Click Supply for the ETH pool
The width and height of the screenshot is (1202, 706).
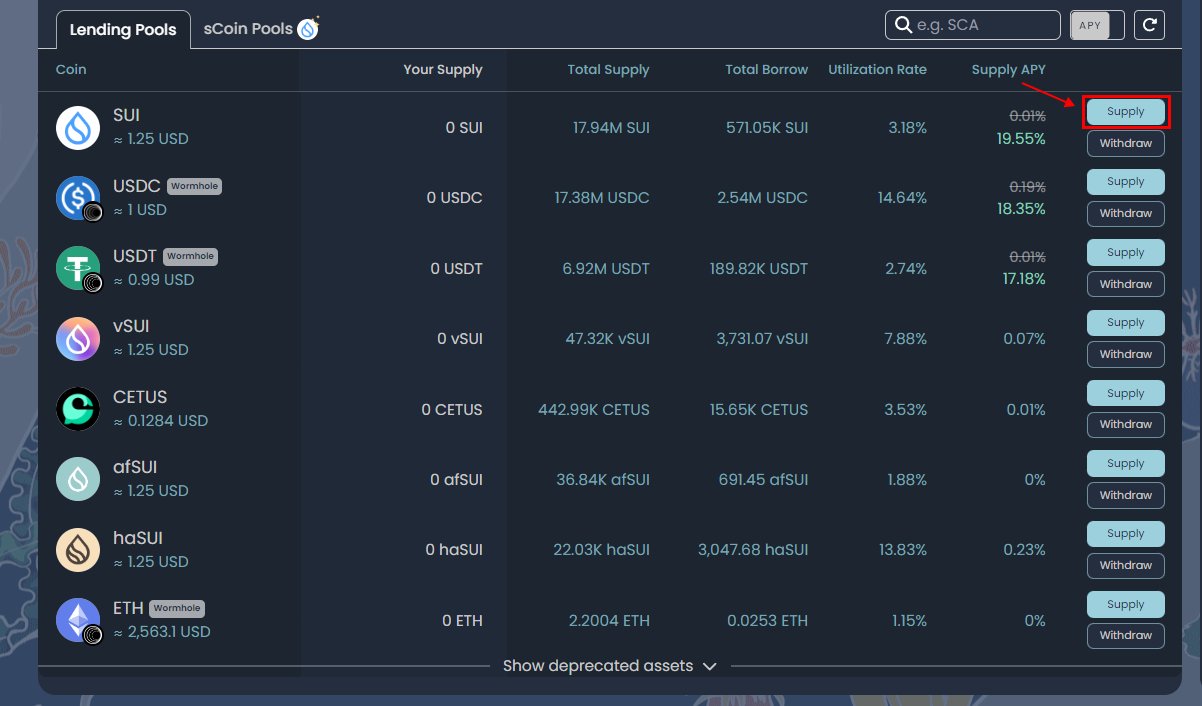tap(1125, 605)
